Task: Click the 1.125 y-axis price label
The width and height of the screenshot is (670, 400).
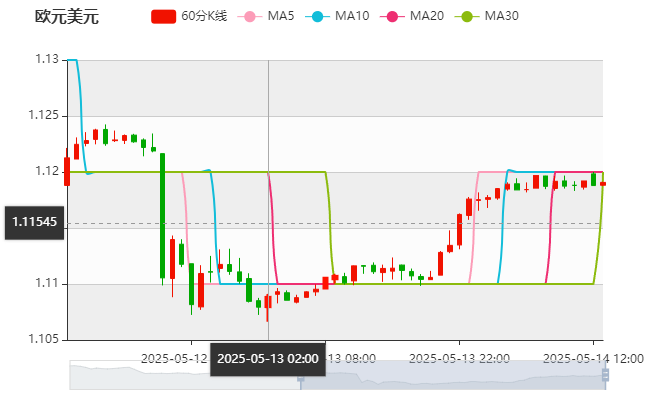Action: [44, 115]
